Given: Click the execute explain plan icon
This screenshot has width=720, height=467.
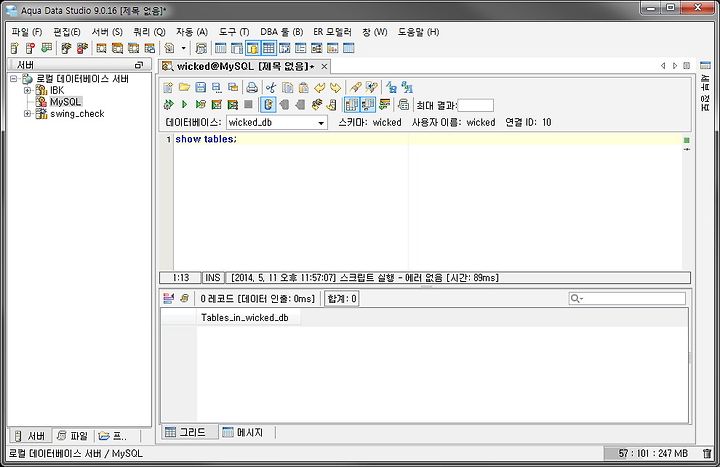Looking at the screenshot, I should click(217, 105).
